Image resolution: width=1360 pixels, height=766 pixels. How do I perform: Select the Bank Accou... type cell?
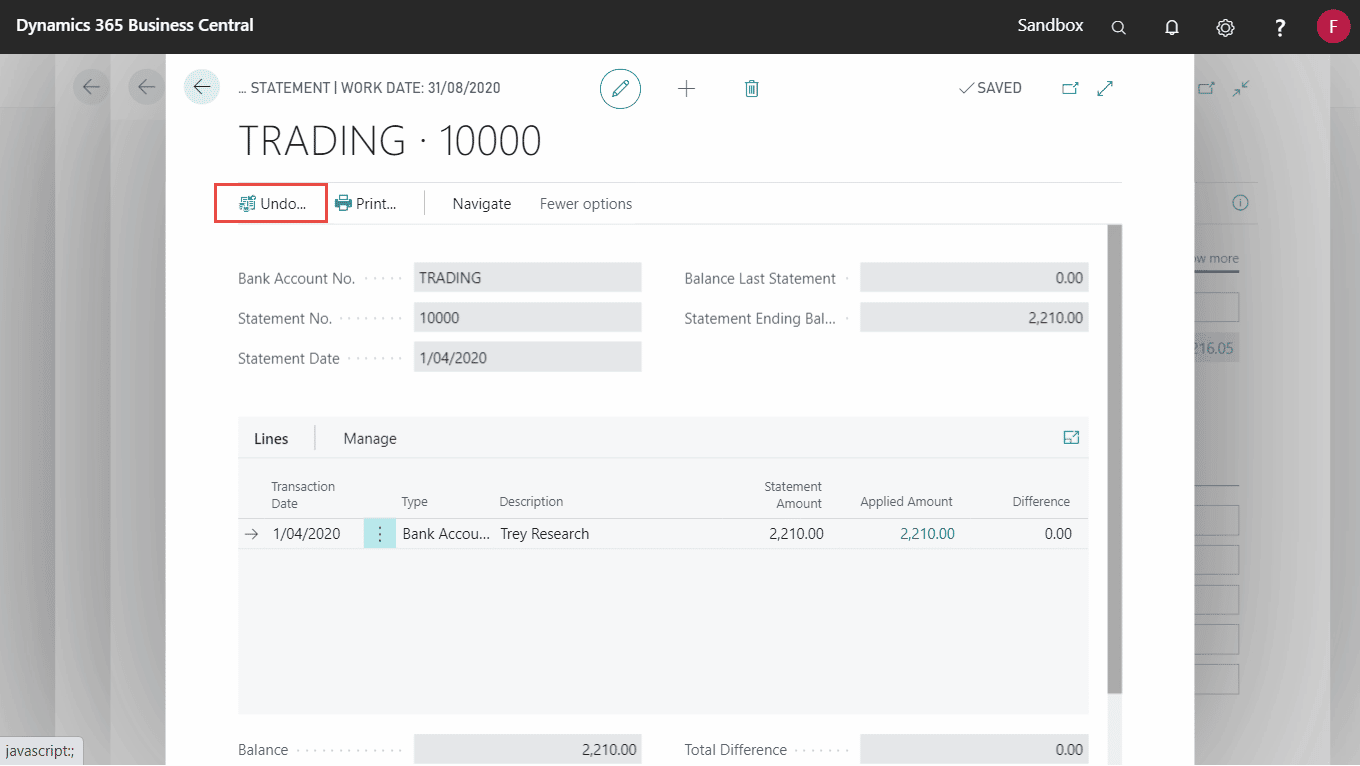click(447, 534)
